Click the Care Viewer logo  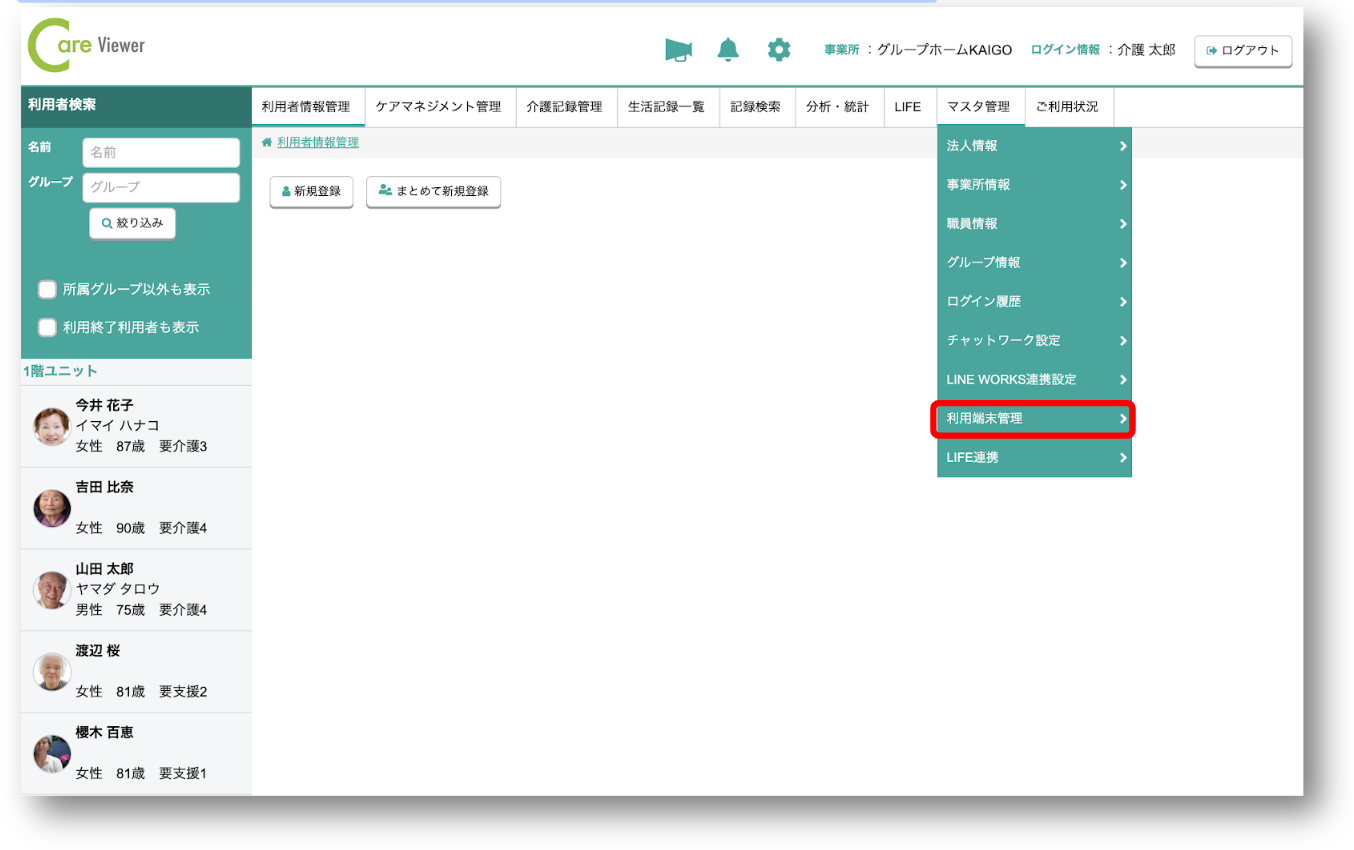pos(87,46)
